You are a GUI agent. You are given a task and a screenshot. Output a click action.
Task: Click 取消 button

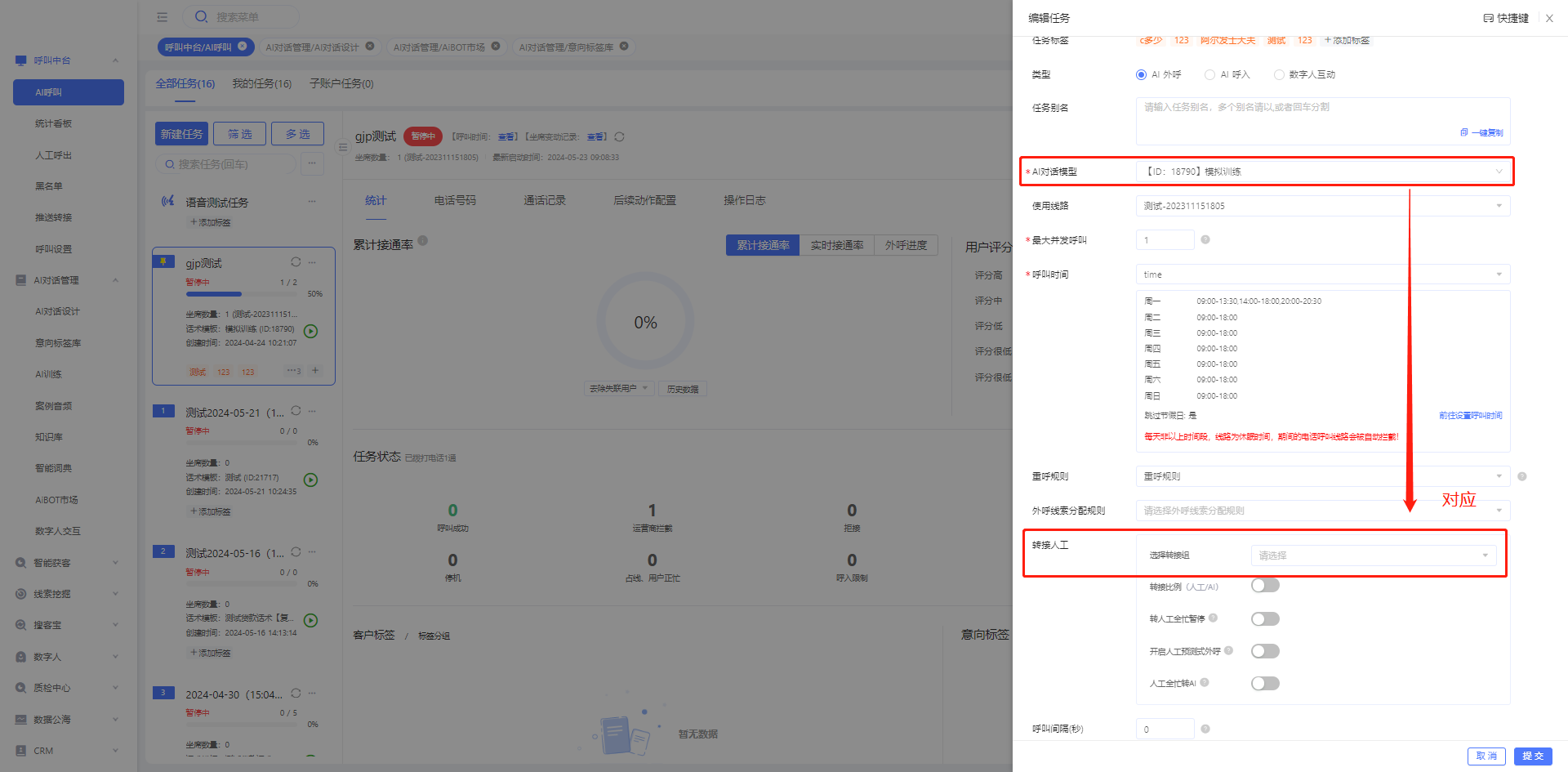pos(1486,756)
